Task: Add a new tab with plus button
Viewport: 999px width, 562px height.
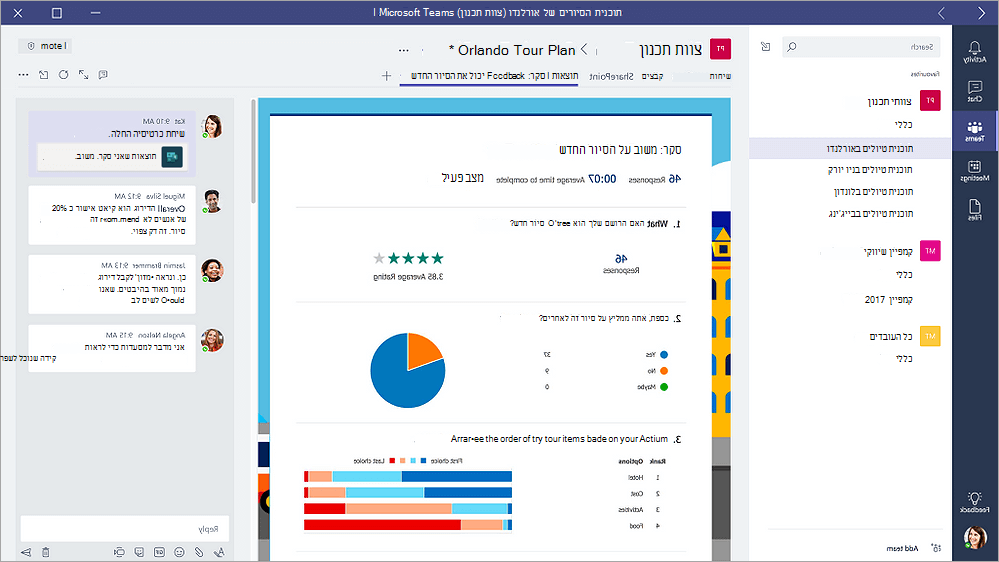Action: 386,76
